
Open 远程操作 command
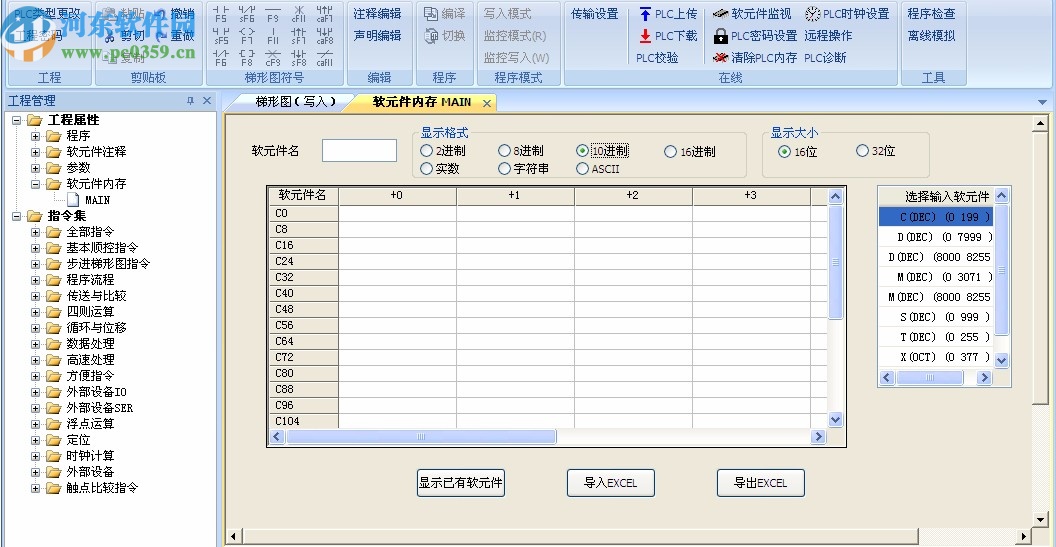[828, 36]
